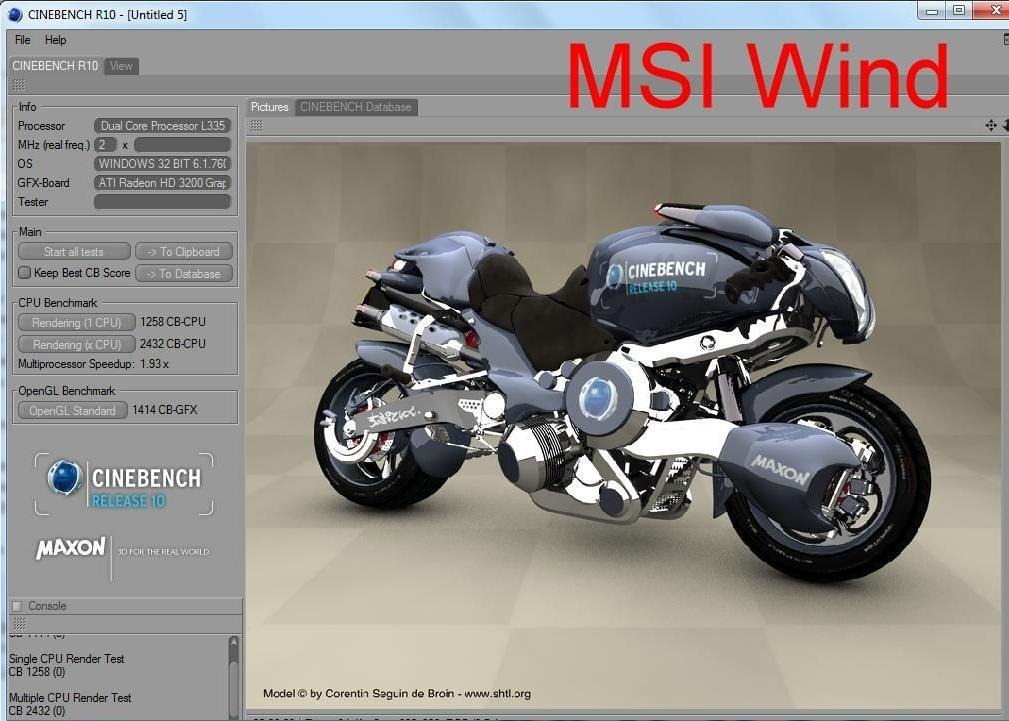Toggle the Console panel checkbox
This screenshot has width=1009, height=721.
point(16,606)
